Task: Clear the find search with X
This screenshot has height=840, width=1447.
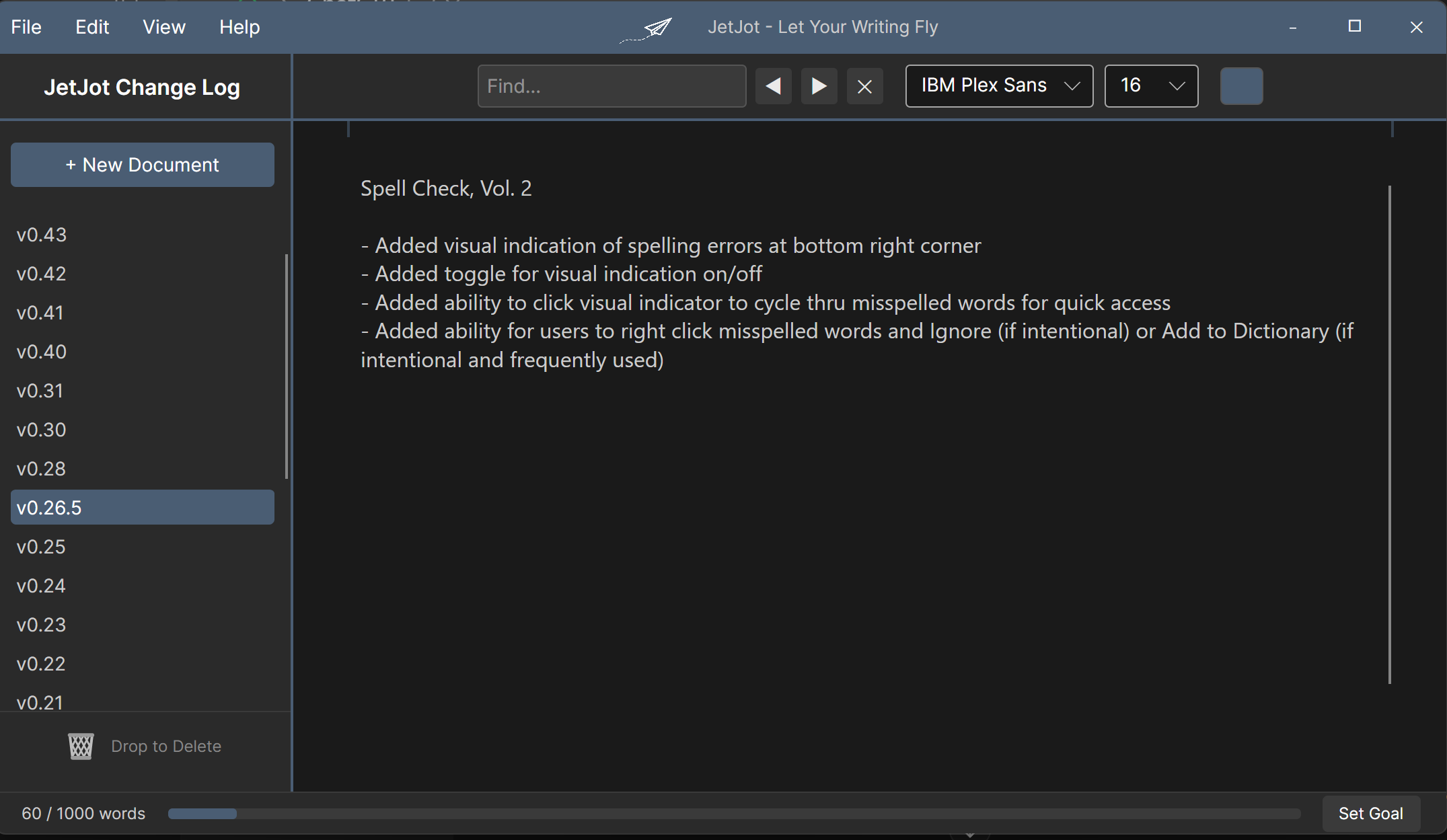Action: [x=864, y=86]
